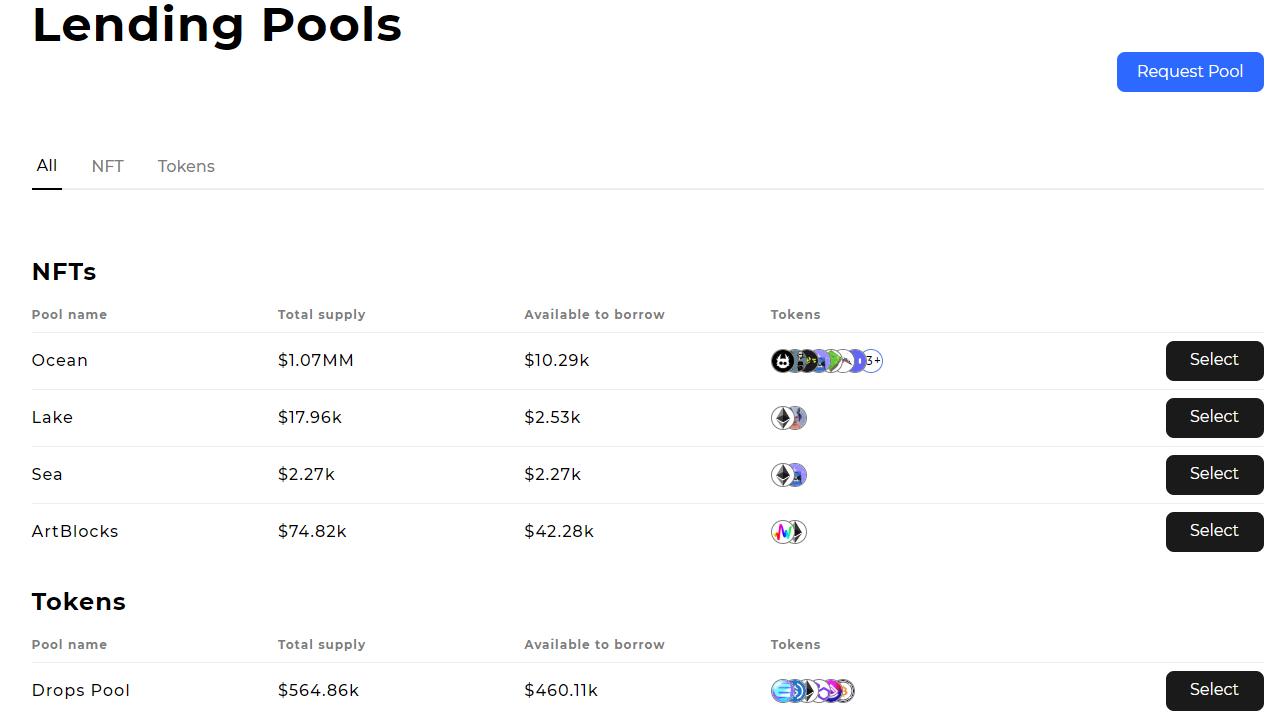The height and width of the screenshot is (724, 1284).
Task: Click the "3+" more tokens badge in Ocean row
Action: (872, 361)
